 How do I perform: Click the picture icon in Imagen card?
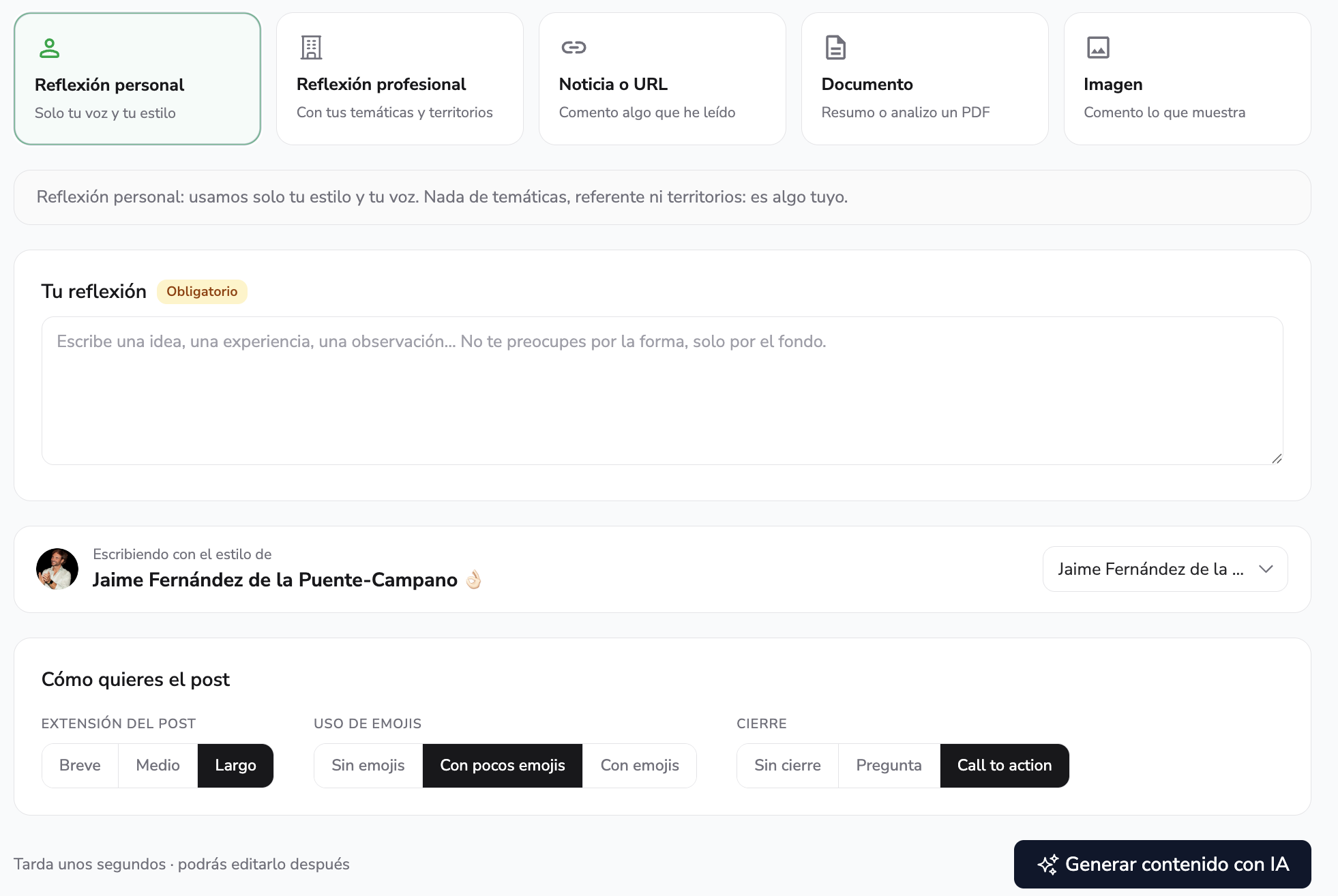pyautogui.click(x=1098, y=48)
